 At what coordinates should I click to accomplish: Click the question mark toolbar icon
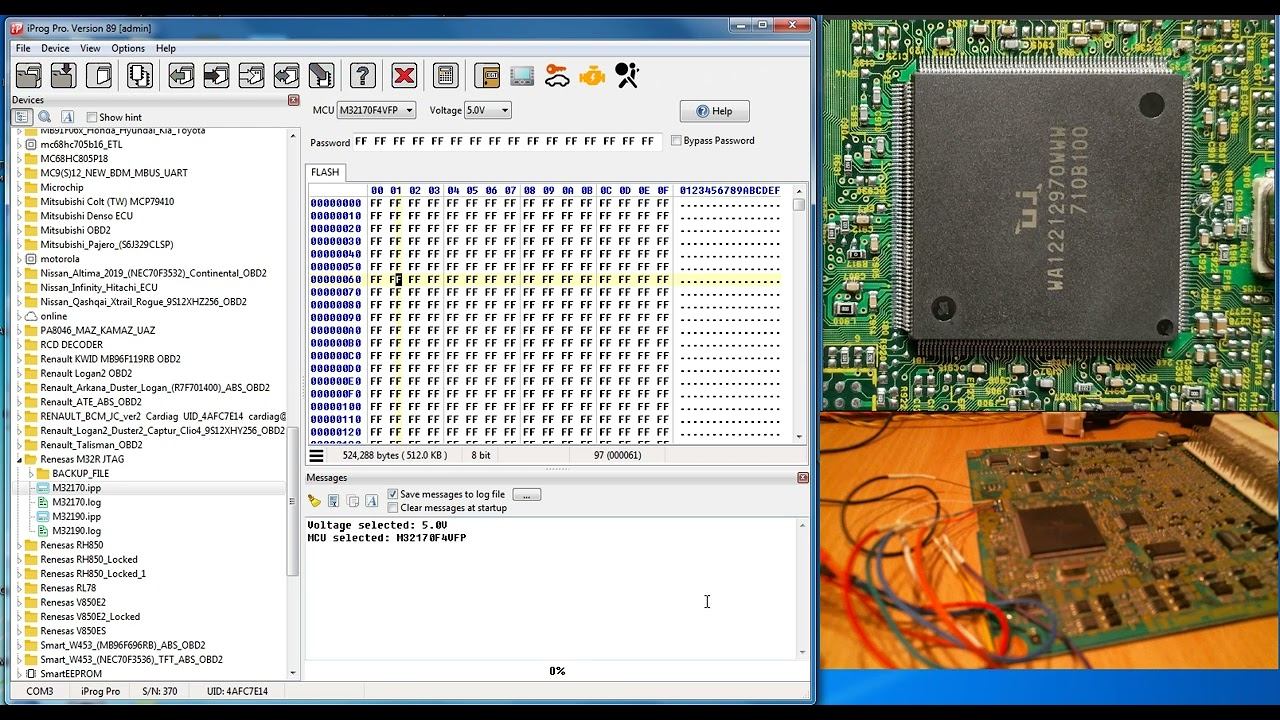pyautogui.click(x=363, y=75)
